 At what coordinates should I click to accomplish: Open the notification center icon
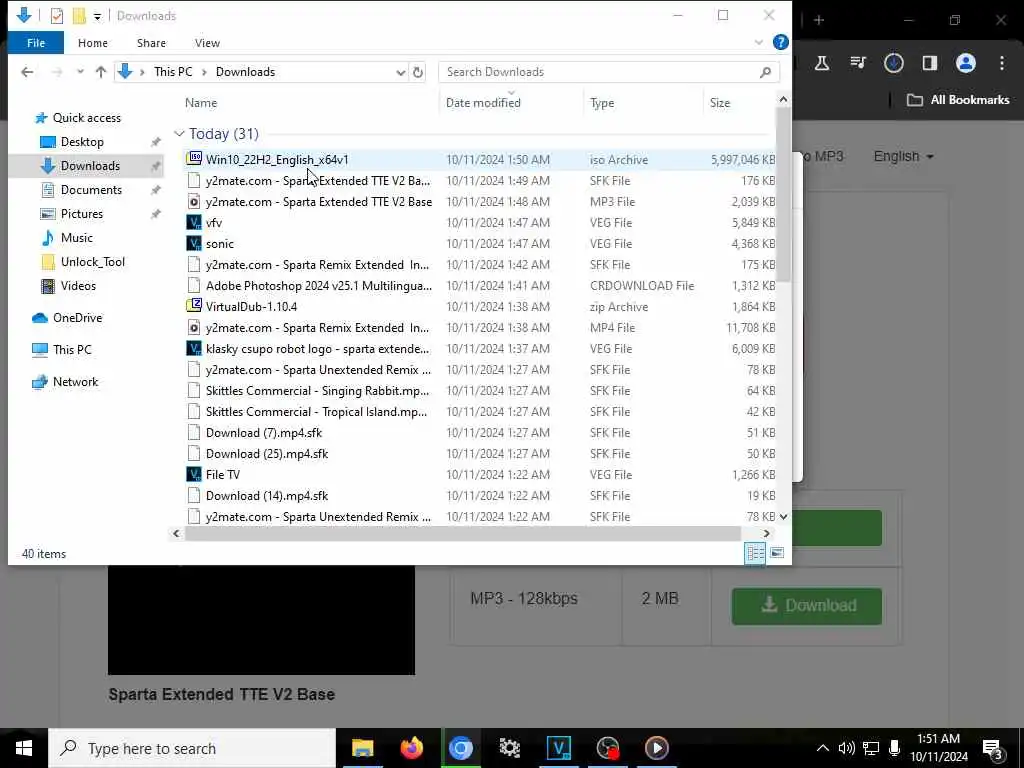tap(993, 748)
